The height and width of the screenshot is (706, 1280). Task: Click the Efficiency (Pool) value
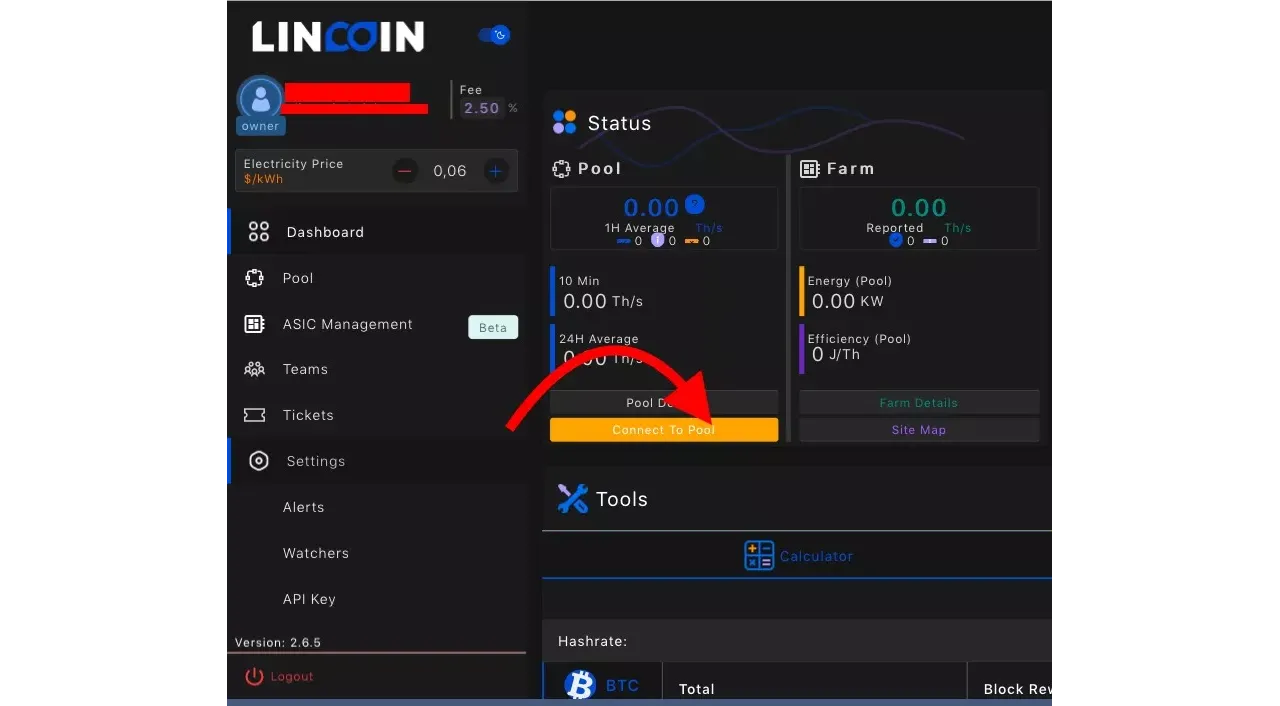pos(835,355)
